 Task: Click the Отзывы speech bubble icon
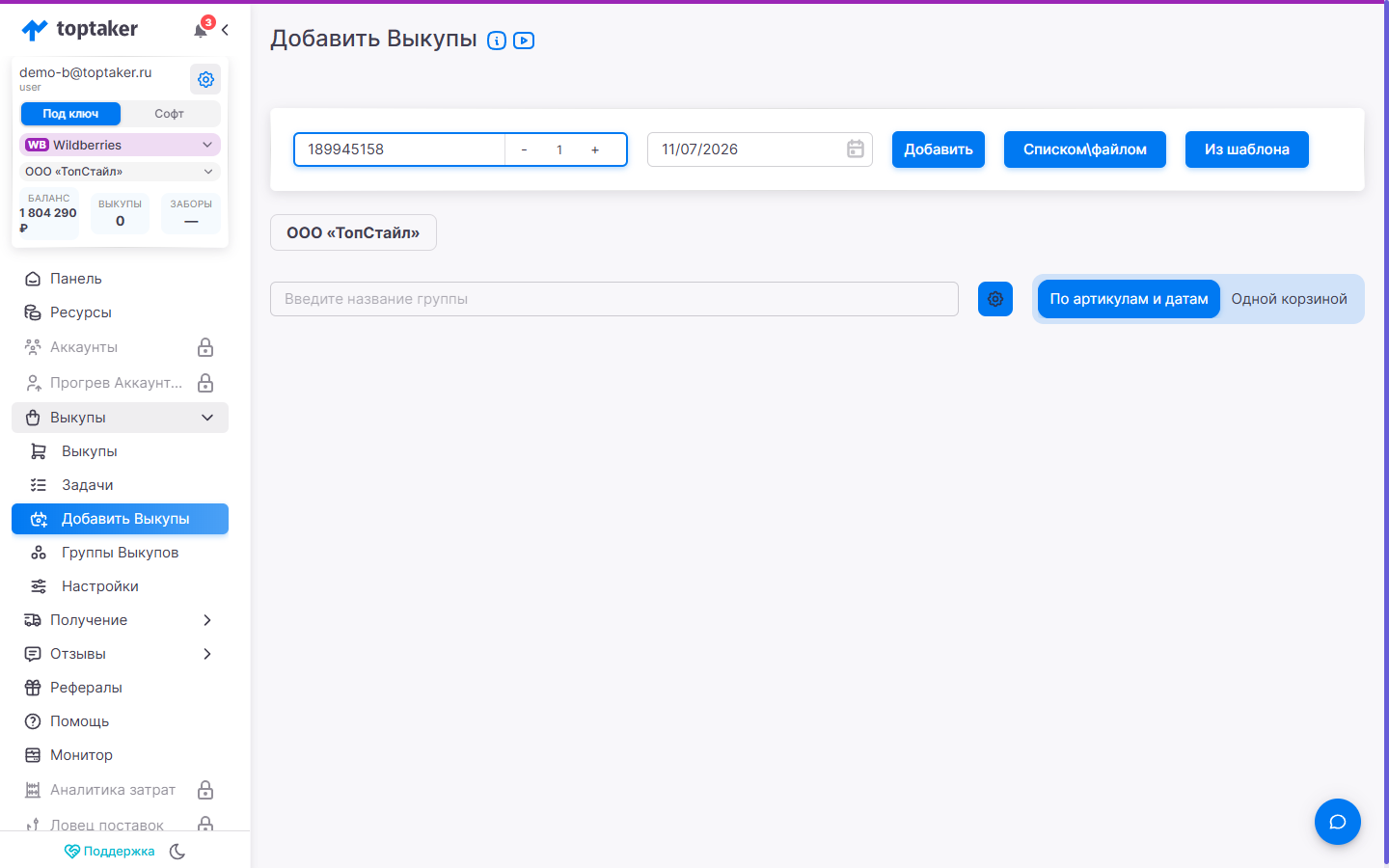point(33,654)
